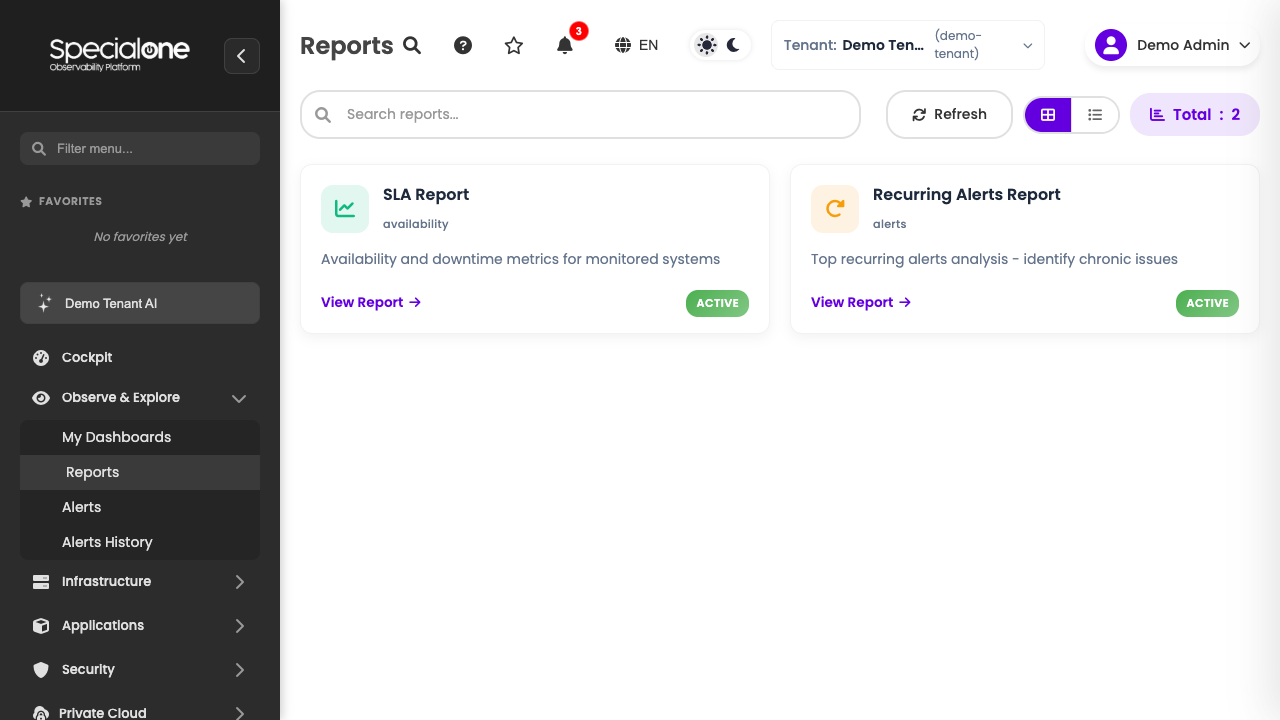Screen dimensions: 1280x720
Task: Click the Applications cube icon
Action: tap(41, 626)
